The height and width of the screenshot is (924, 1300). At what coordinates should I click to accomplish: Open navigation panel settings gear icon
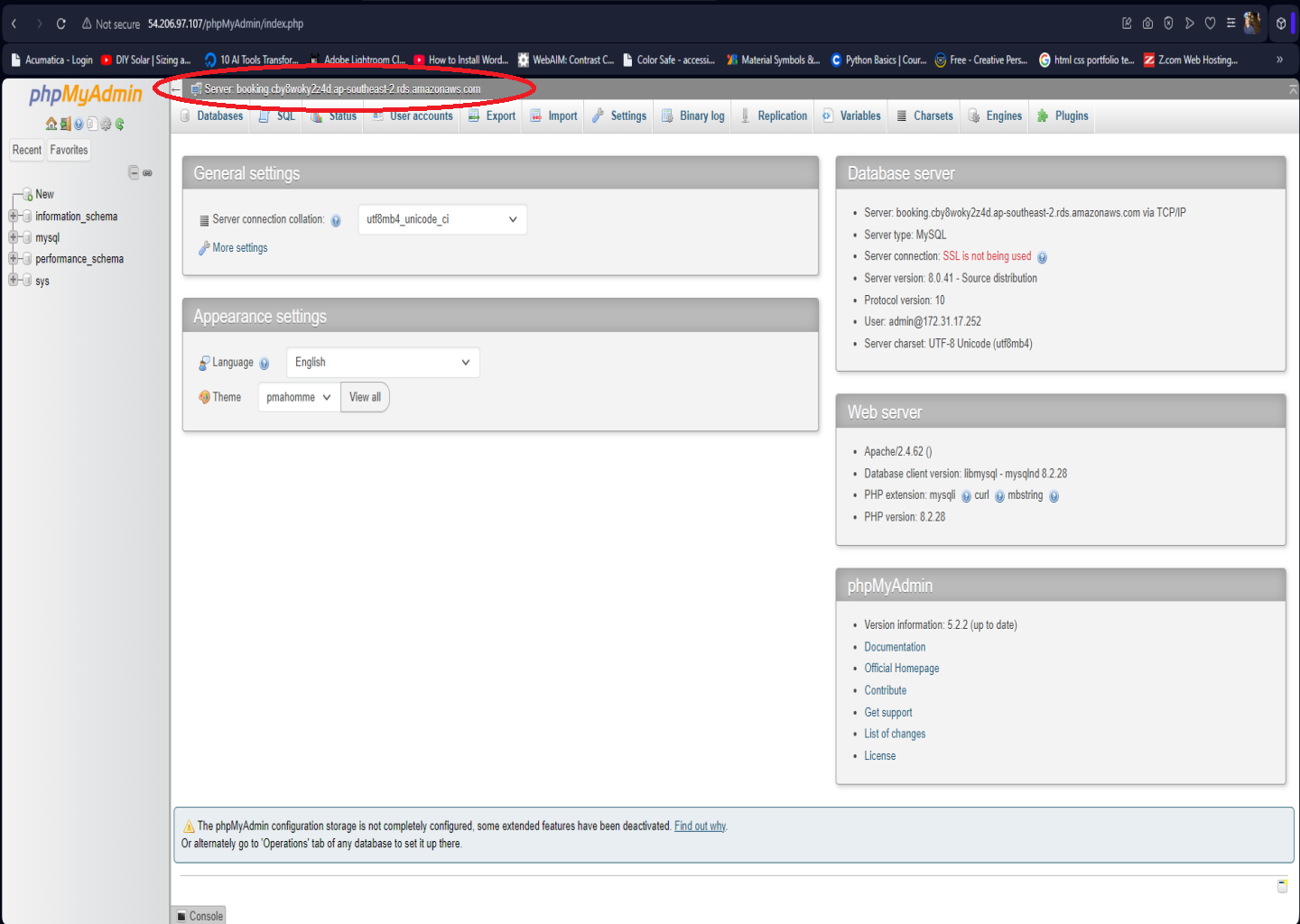106,125
